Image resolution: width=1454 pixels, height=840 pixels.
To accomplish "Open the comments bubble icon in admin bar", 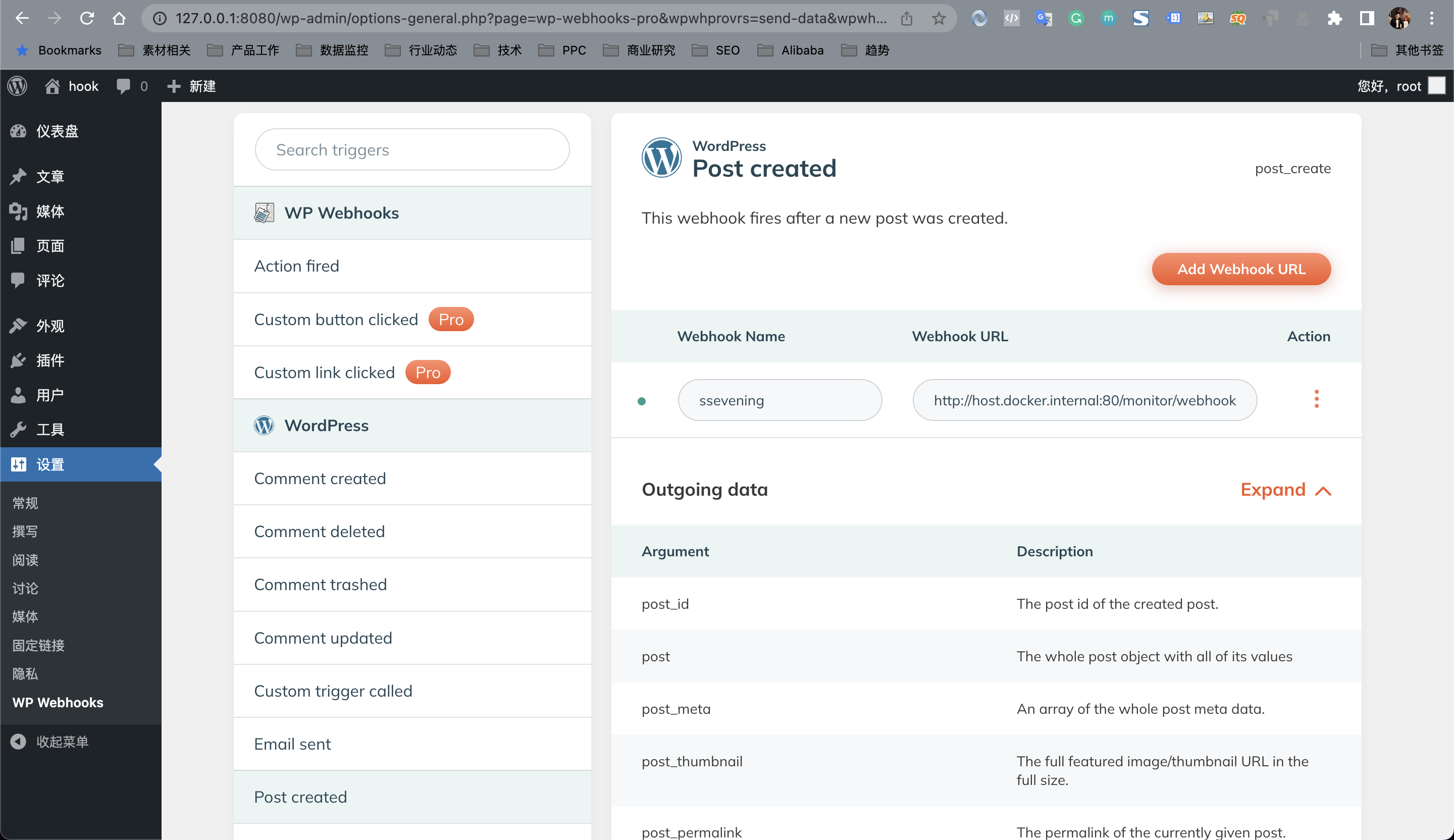I will tap(124, 85).
